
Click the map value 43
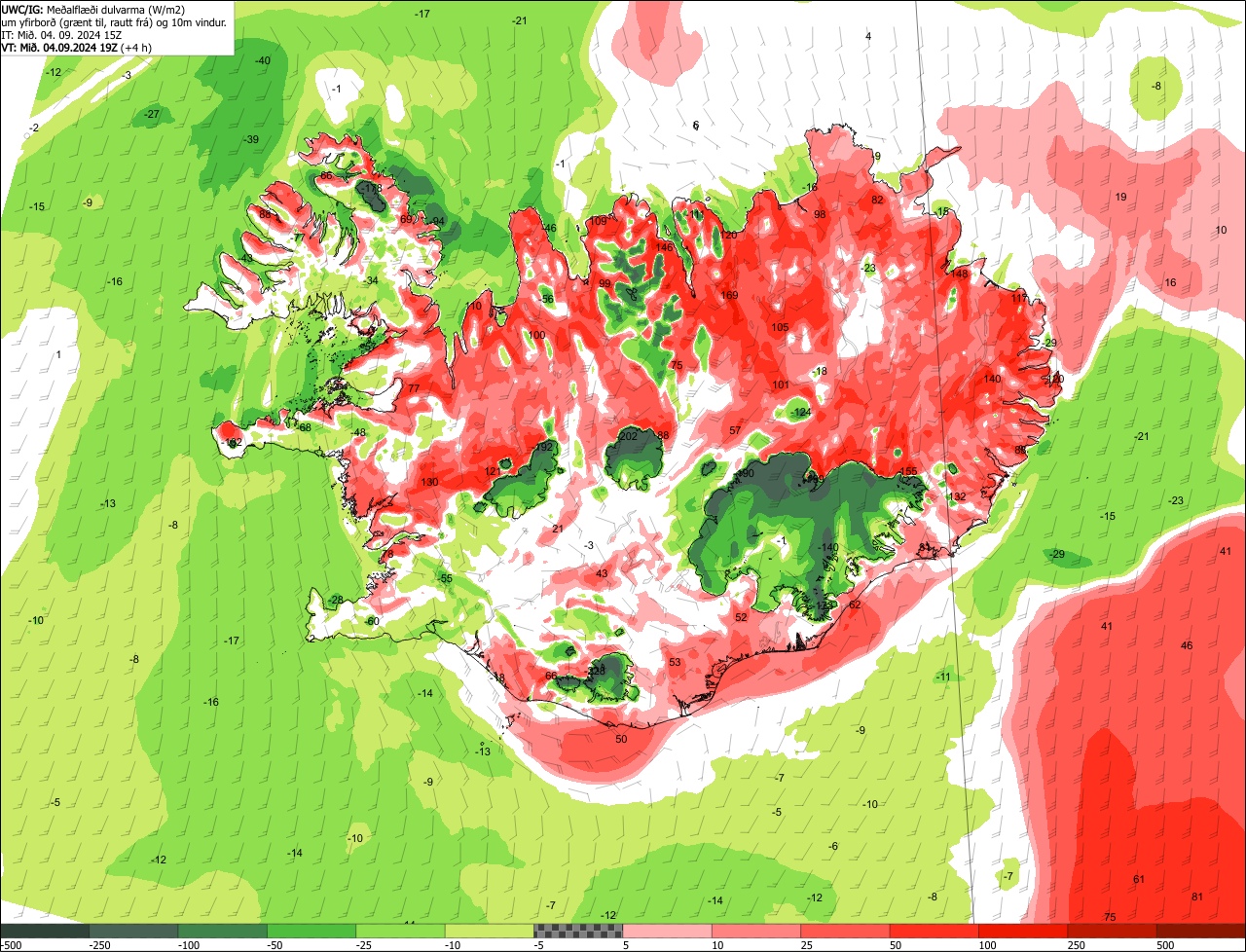(x=602, y=573)
